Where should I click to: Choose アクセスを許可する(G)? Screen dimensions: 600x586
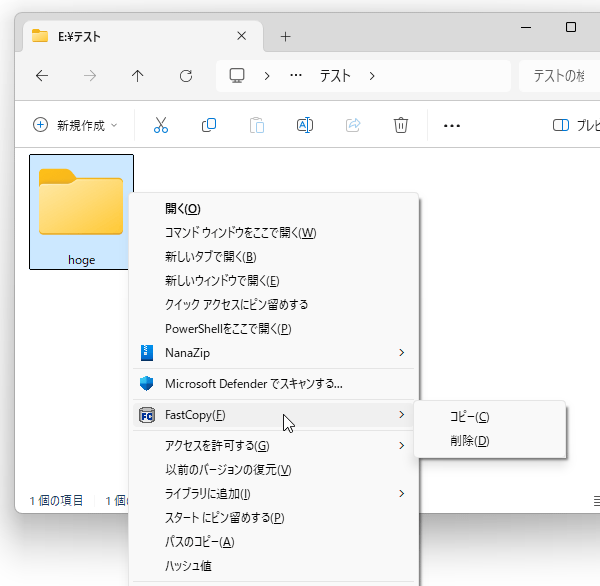(x=274, y=446)
